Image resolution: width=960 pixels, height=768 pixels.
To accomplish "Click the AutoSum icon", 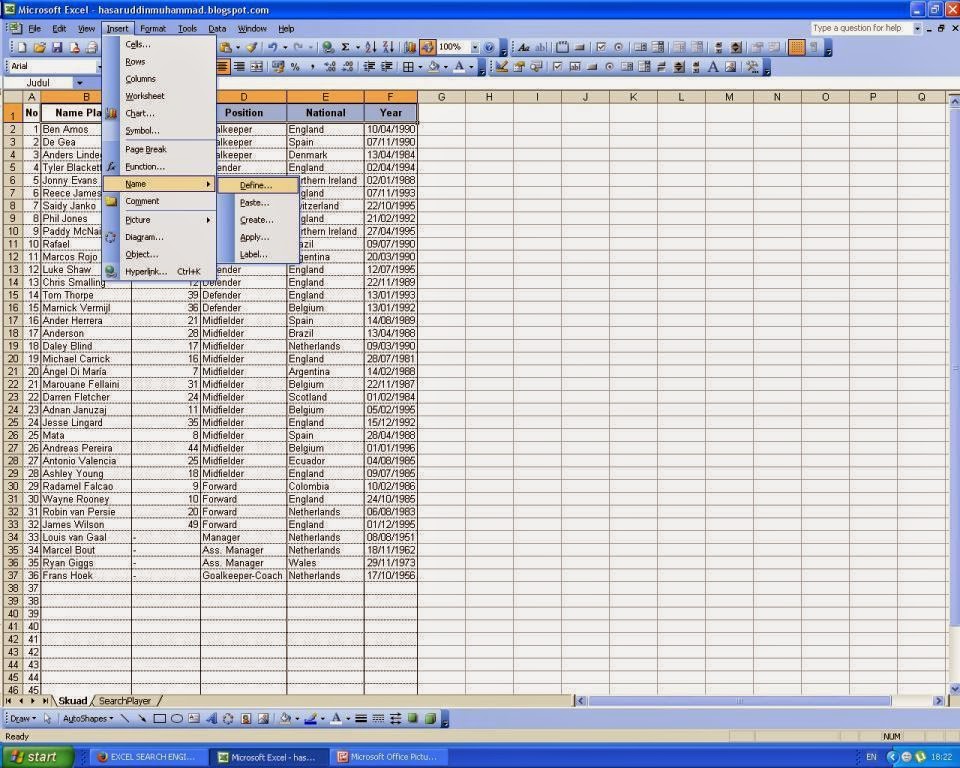I will coord(345,46).
